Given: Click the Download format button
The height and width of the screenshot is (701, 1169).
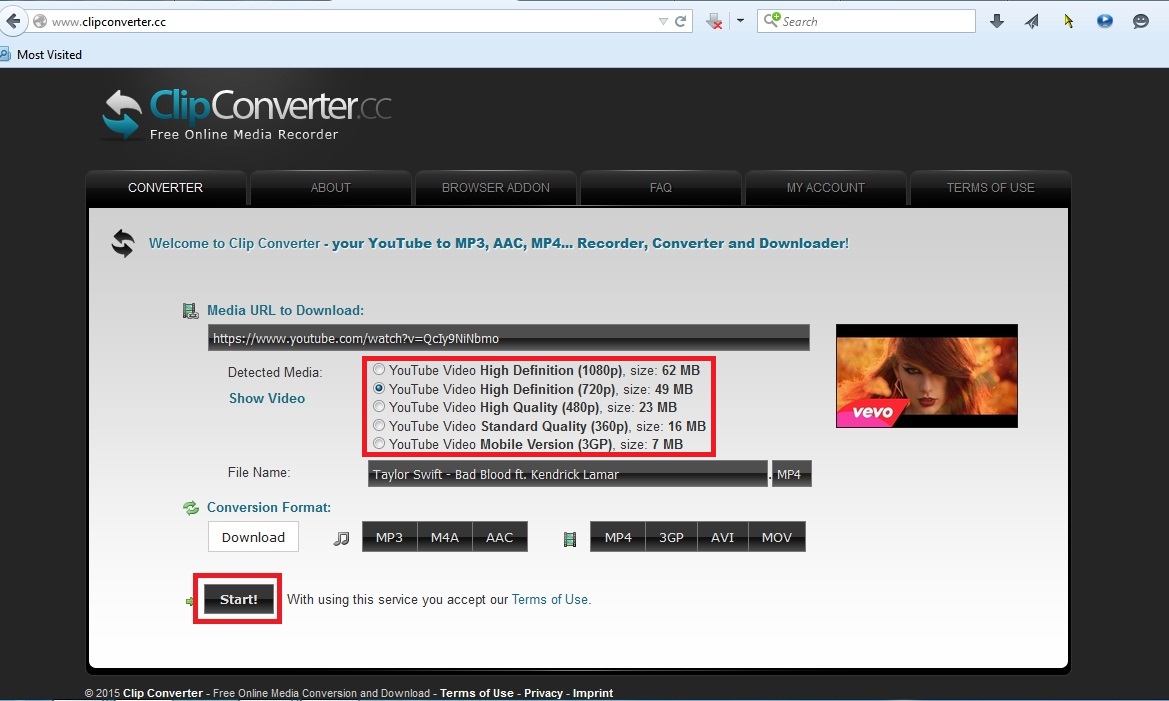Looking at the screenshot, I should (253, 537).
